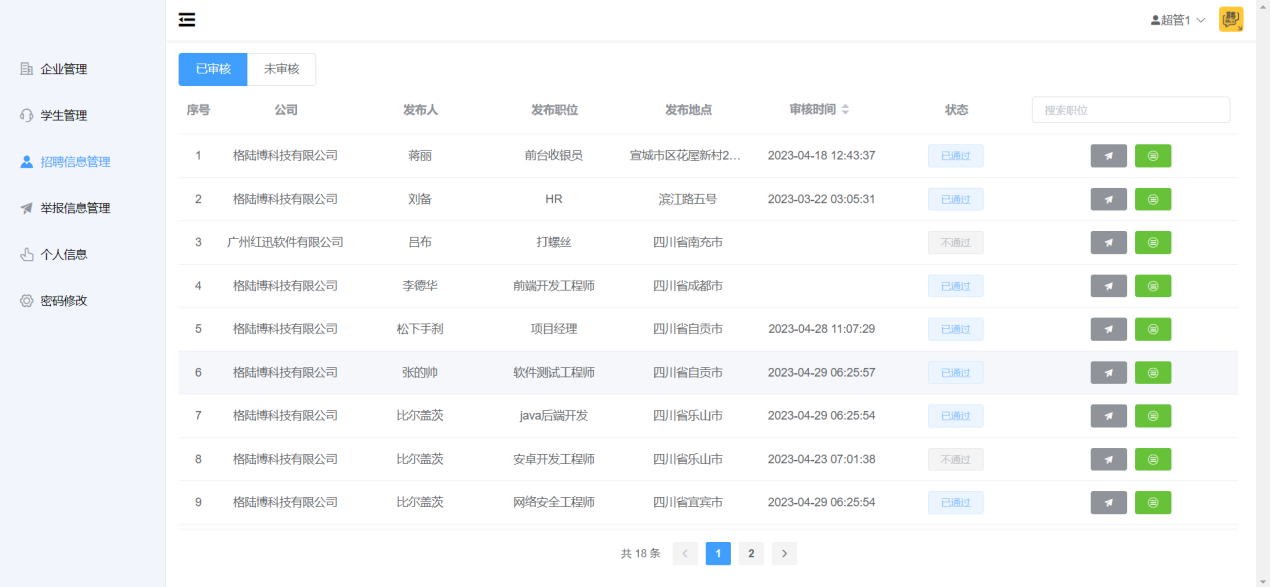The height and width of the screenshot is (587, 1270).
Task: Click the previous page left chevron
Action: 685,553
